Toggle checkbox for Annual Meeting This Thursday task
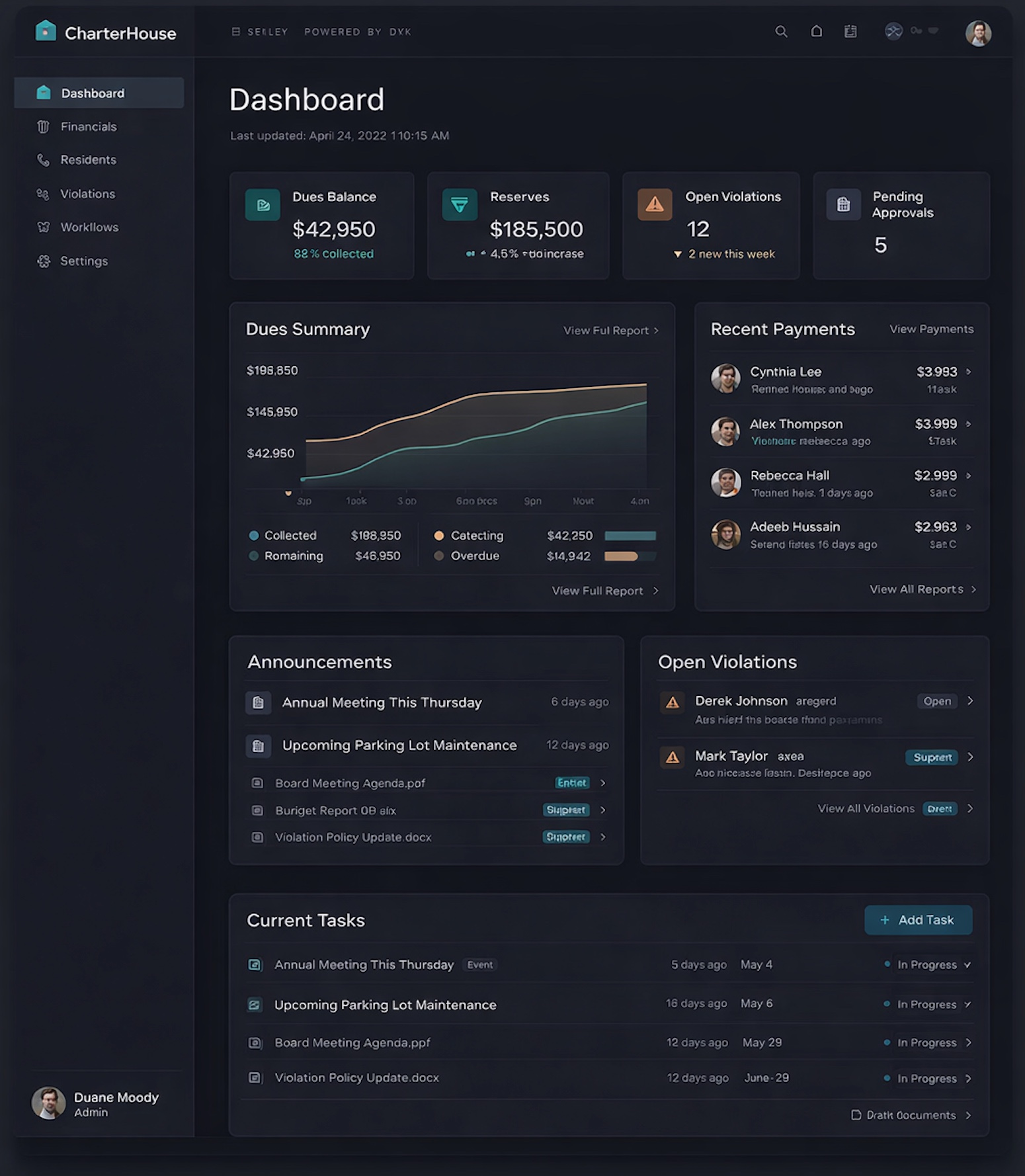1025x1176 pixels. [x=255, y=965]
